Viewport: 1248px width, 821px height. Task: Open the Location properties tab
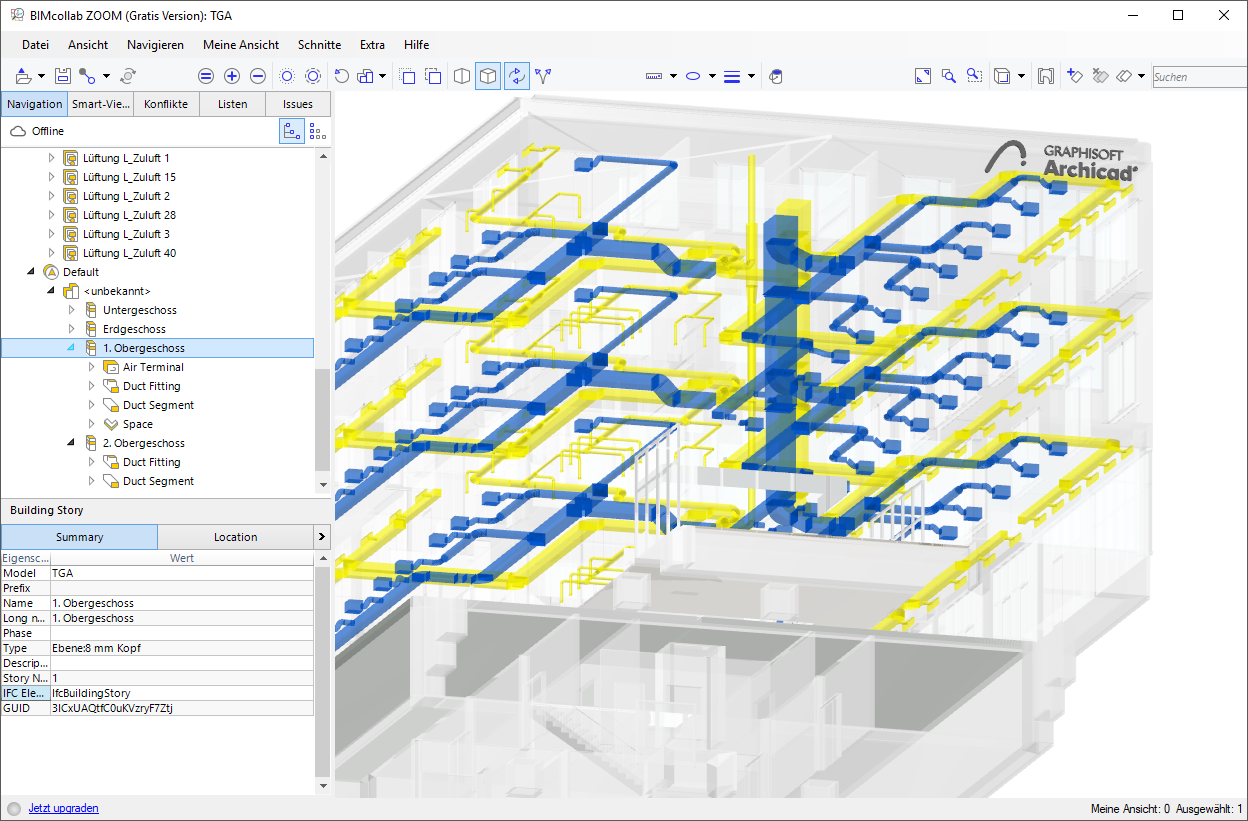[x=235, y=537]
